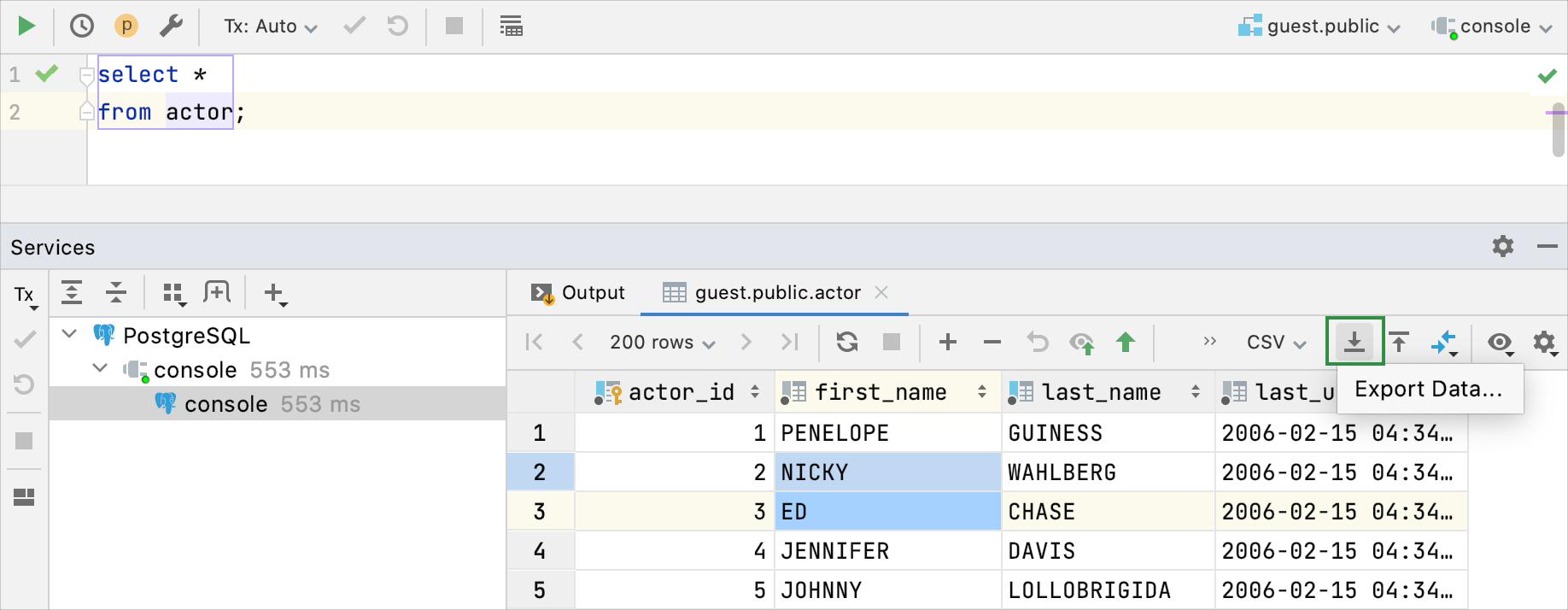Open the 200 rows page size dropdown
Viewport: 1568px width, 610px height.
(662, 343)
